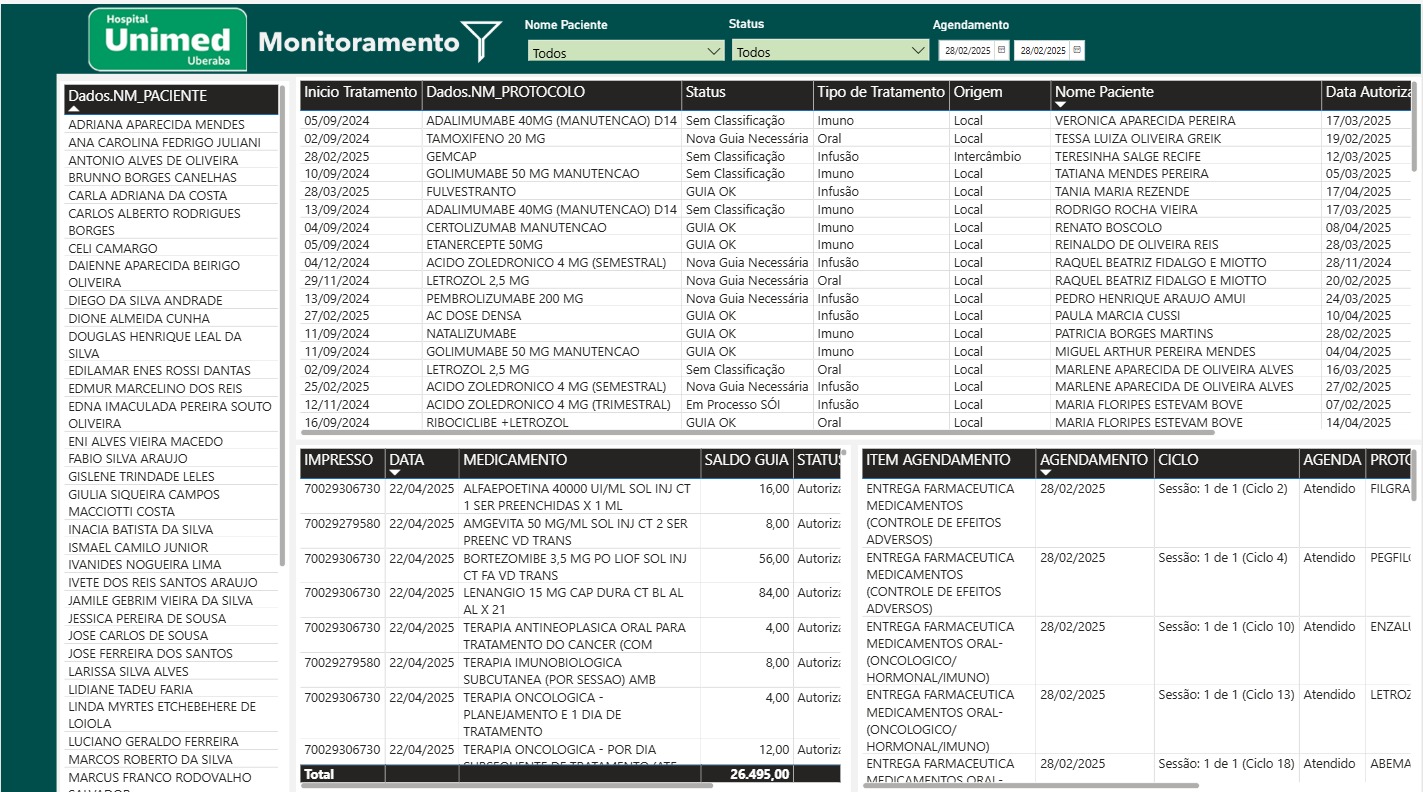Click the GEMCAP protocol cell
This screenshot has width=1423, height=792.
click(x=451, y=156)
